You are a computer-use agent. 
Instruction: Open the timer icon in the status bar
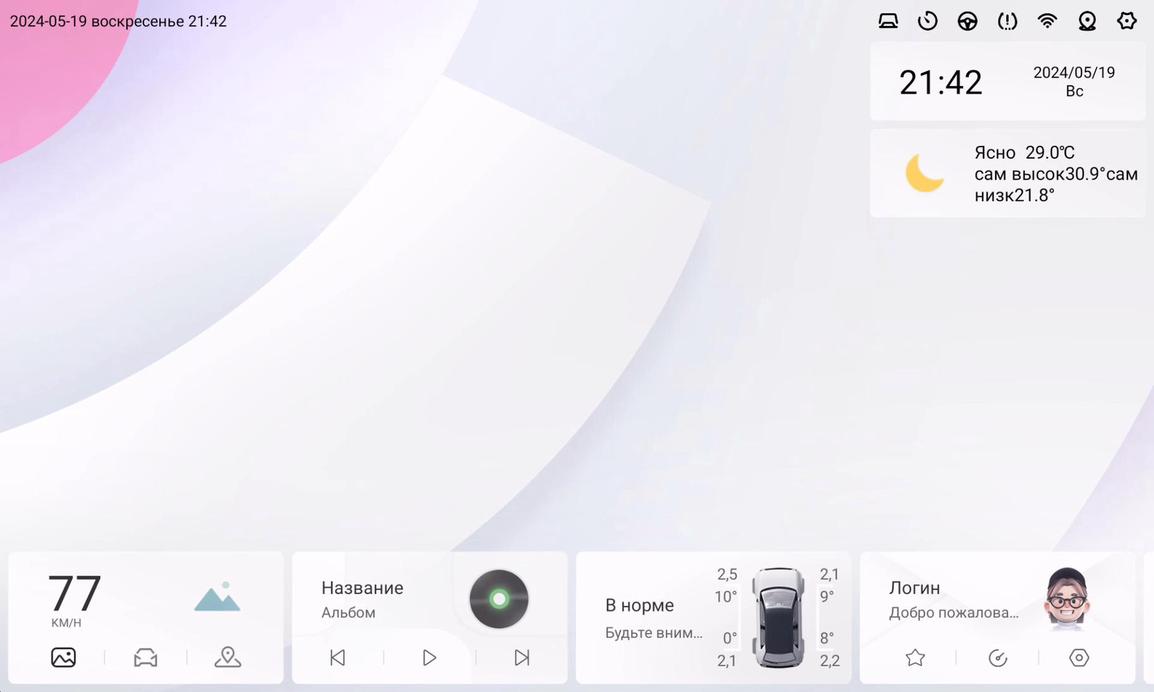tap(927, 20)
